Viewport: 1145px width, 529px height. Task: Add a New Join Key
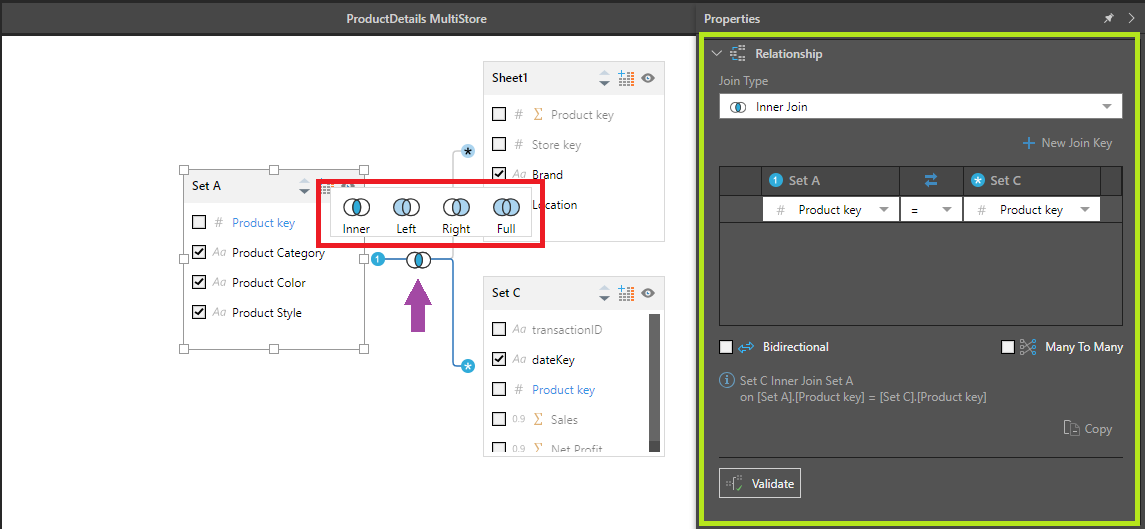(x=1067, y=143)
